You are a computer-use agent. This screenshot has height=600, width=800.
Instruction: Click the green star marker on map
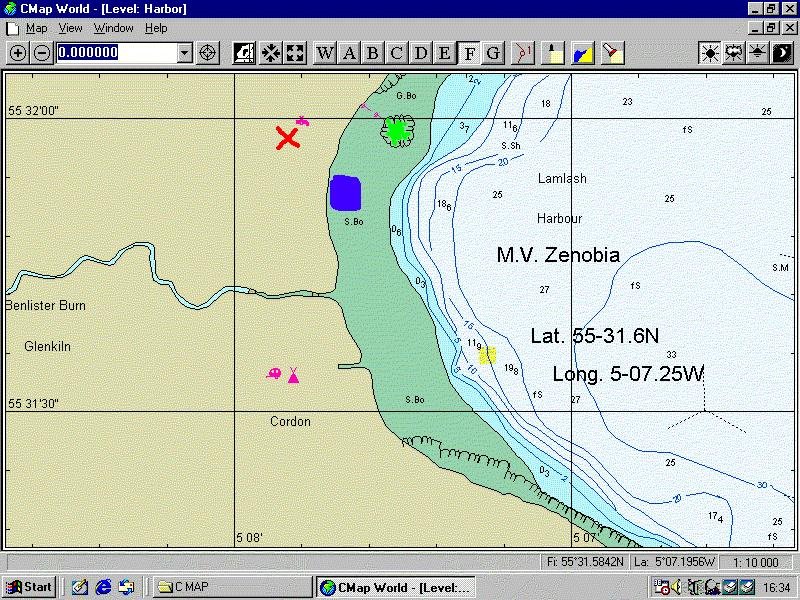(397, 131)
